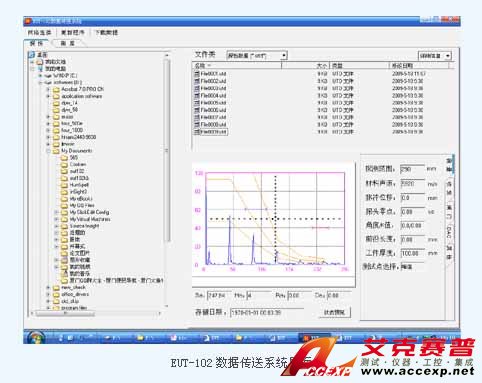482x383 pixels.
Task: Collapse the My Documents tree node
Action: (48, 151)
